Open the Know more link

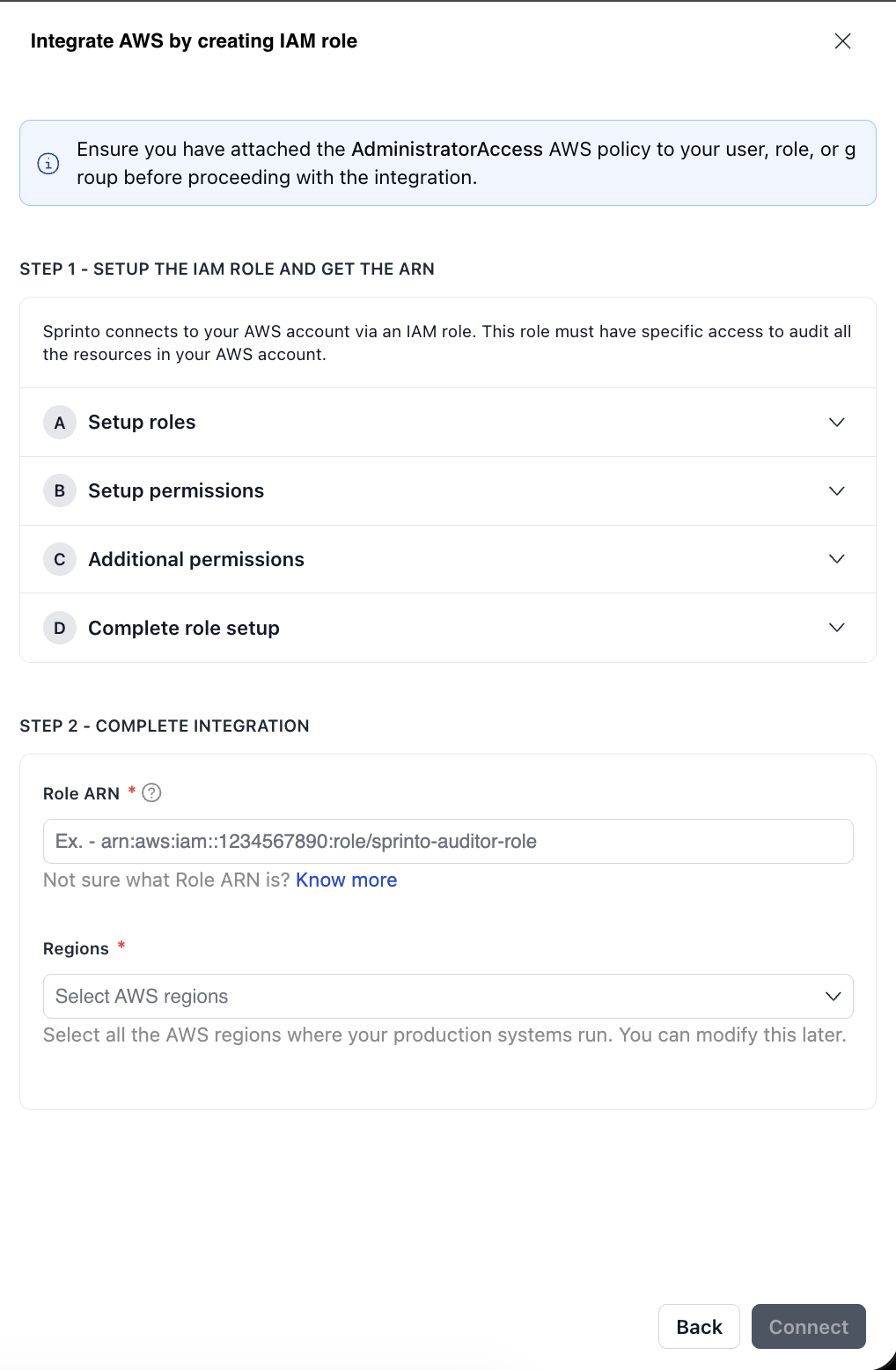point(346,880)
